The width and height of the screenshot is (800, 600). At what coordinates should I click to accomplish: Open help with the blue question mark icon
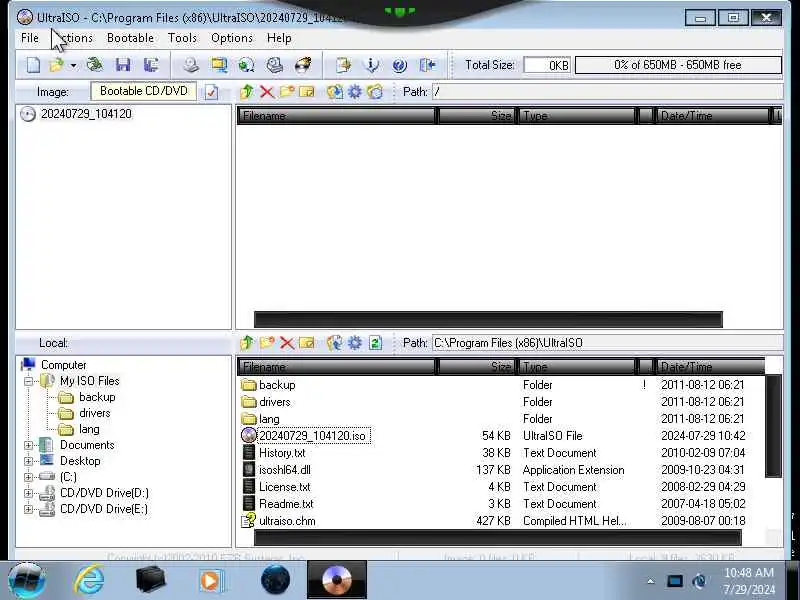(399, 65)
